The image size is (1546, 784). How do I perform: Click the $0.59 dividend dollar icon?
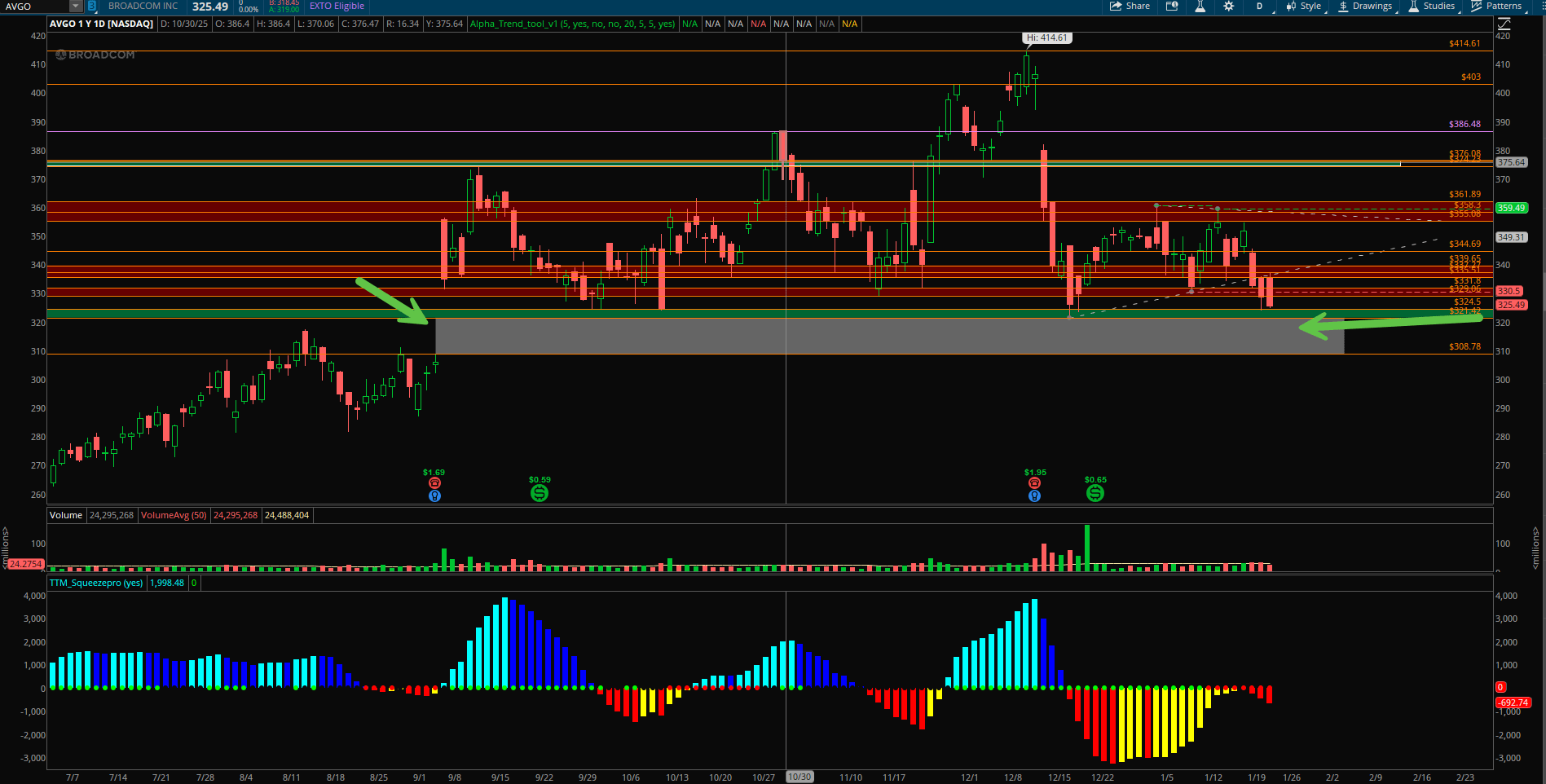coord(539,493)
